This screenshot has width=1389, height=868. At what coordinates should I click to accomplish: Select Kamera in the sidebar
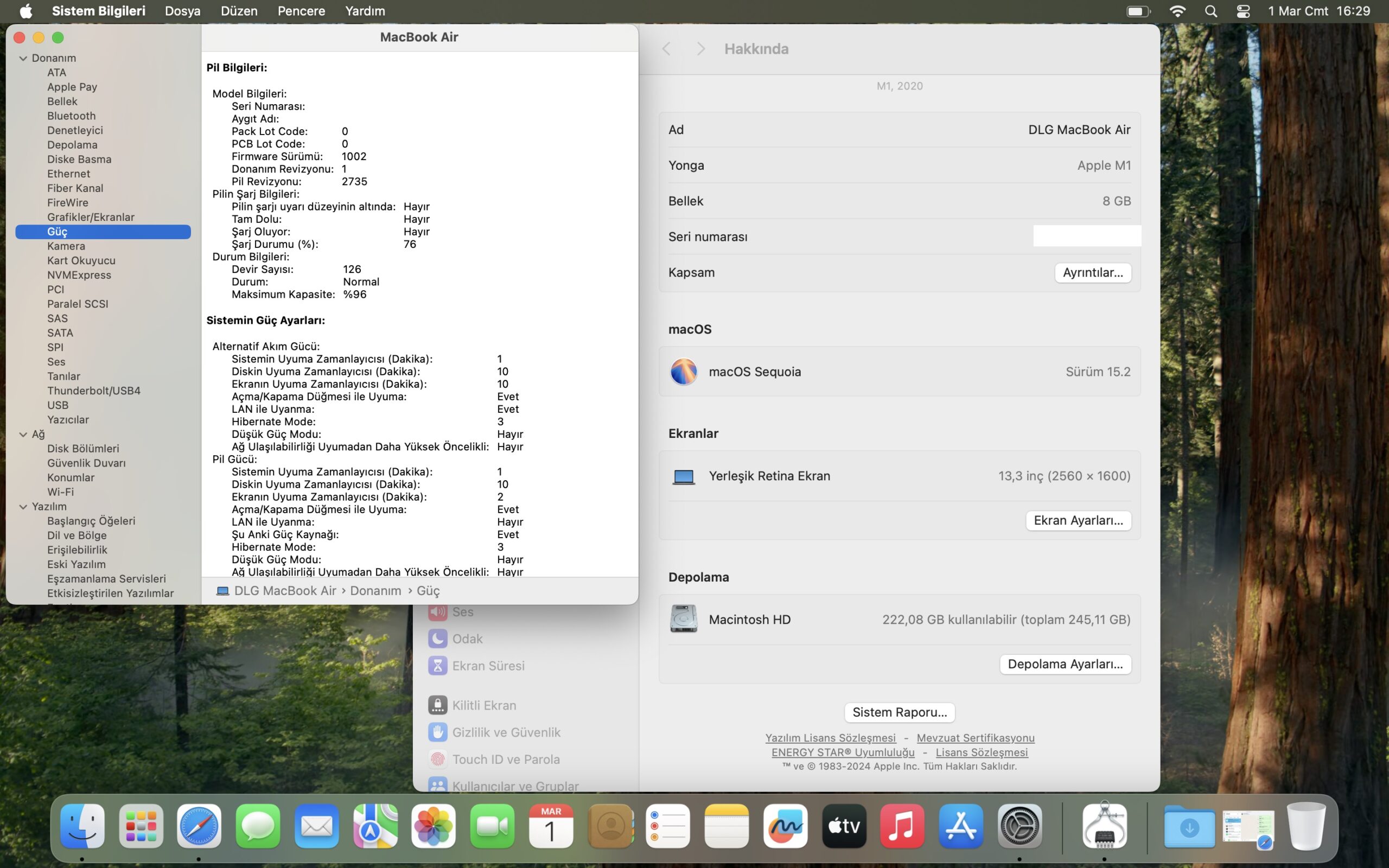66,246
